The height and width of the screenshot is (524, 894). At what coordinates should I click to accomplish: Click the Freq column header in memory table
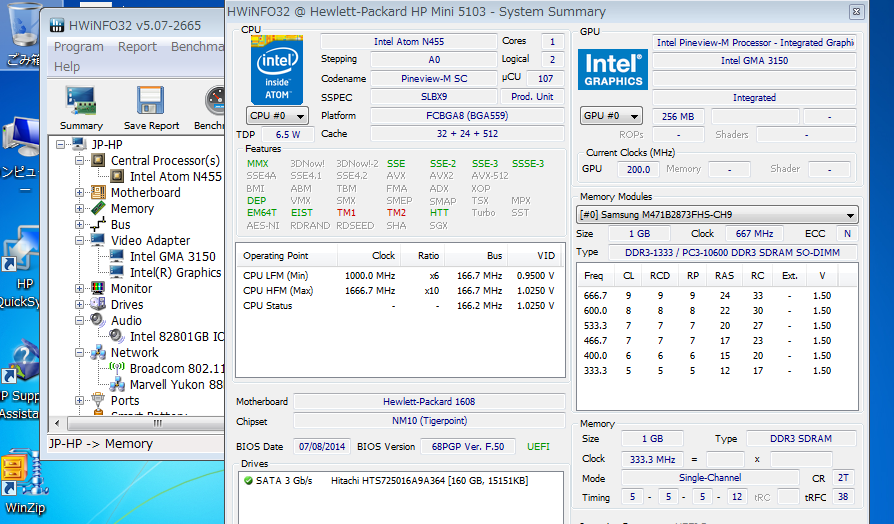click(x=596, y=275)
